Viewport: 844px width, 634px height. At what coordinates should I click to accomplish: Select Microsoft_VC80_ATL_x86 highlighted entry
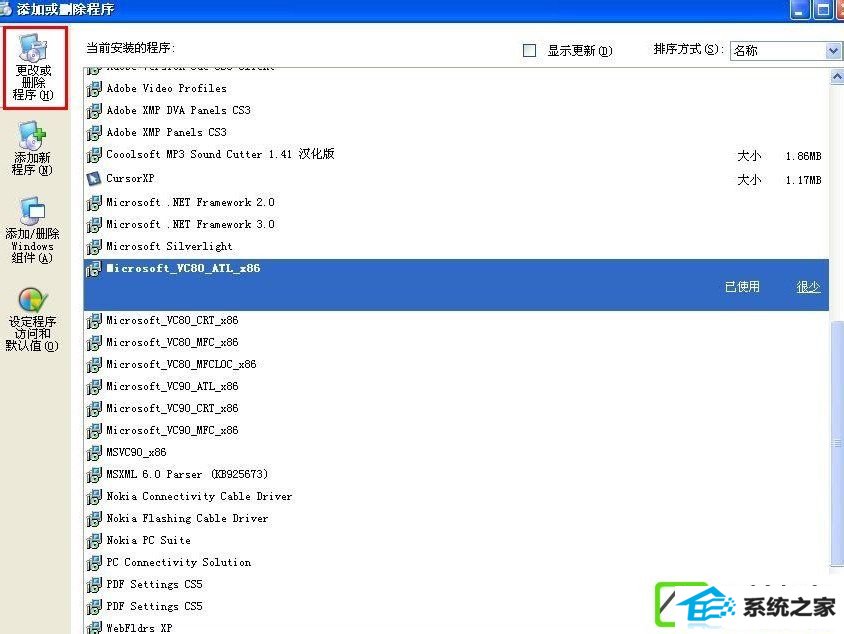coord(456,285)
